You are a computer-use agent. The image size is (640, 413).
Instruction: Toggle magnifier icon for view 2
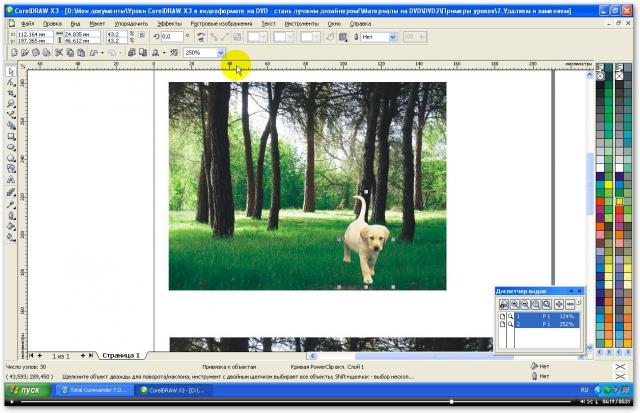click(511, 325)
